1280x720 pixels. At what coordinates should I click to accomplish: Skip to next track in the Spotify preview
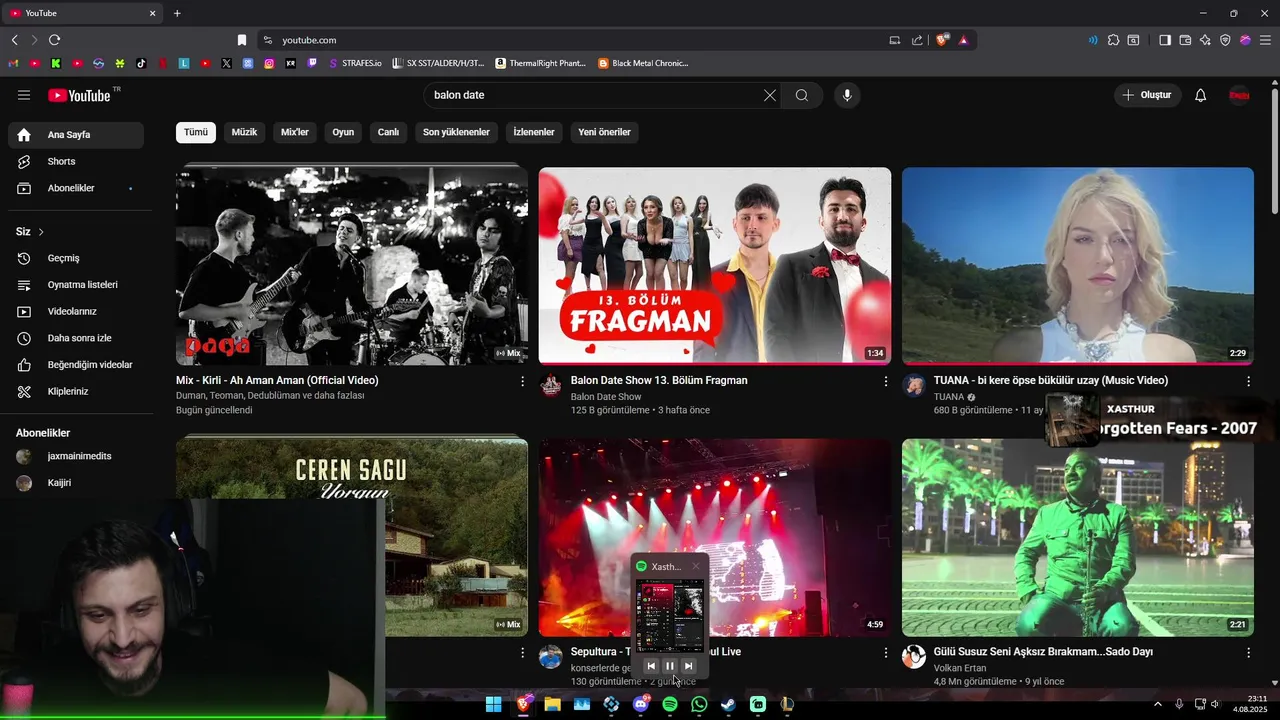[688, 666]
